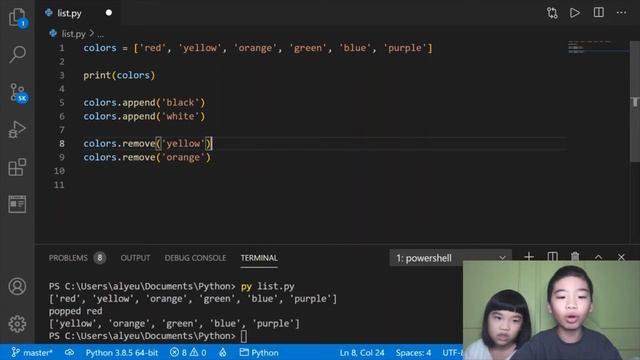640x360 pixels.
Task: Kill the terminal with trash icon
Action: coord(575,257)
